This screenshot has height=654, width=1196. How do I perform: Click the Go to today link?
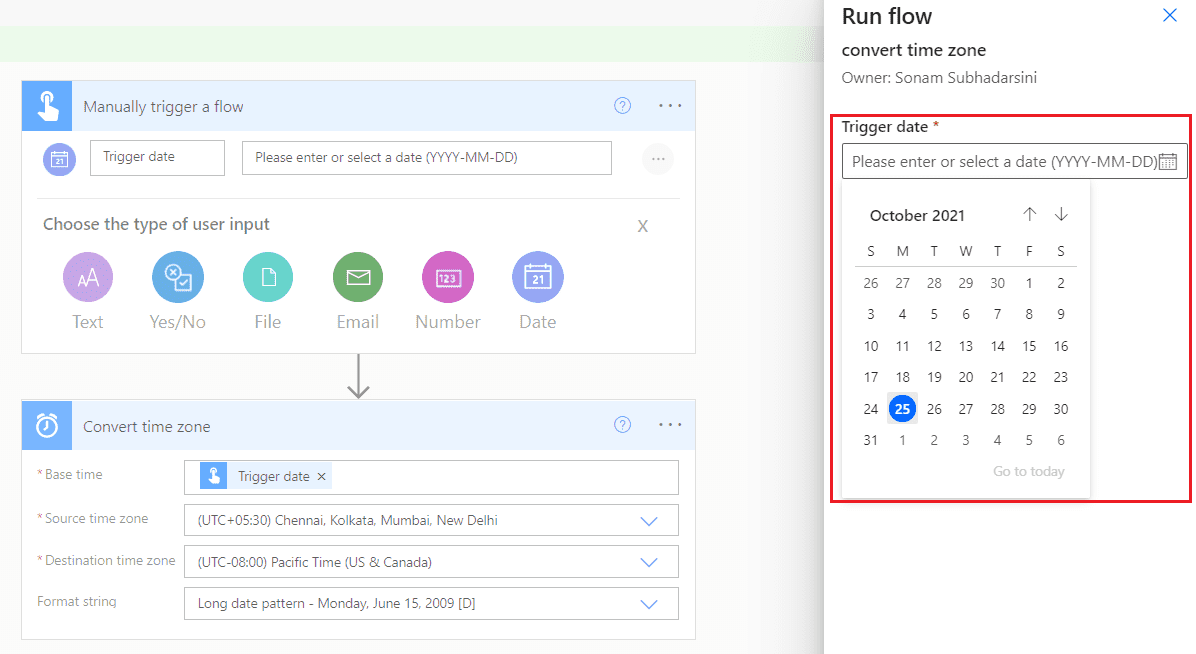pyautogui.click(x=1029, y=470)
